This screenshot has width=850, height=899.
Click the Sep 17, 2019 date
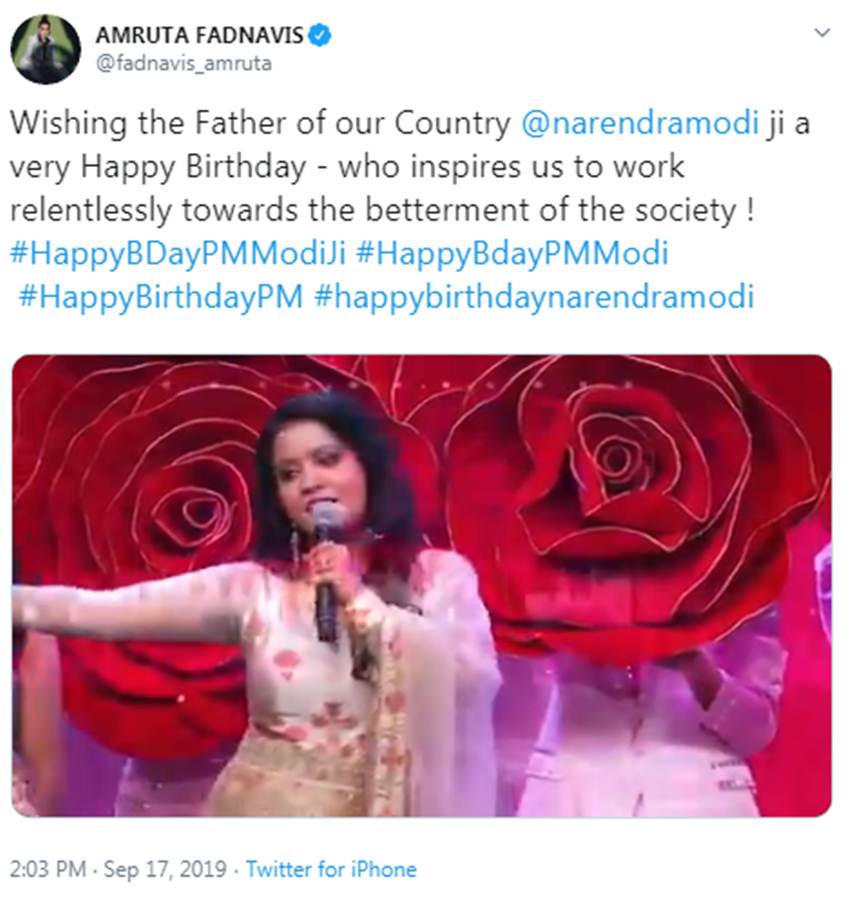(166, 869)
